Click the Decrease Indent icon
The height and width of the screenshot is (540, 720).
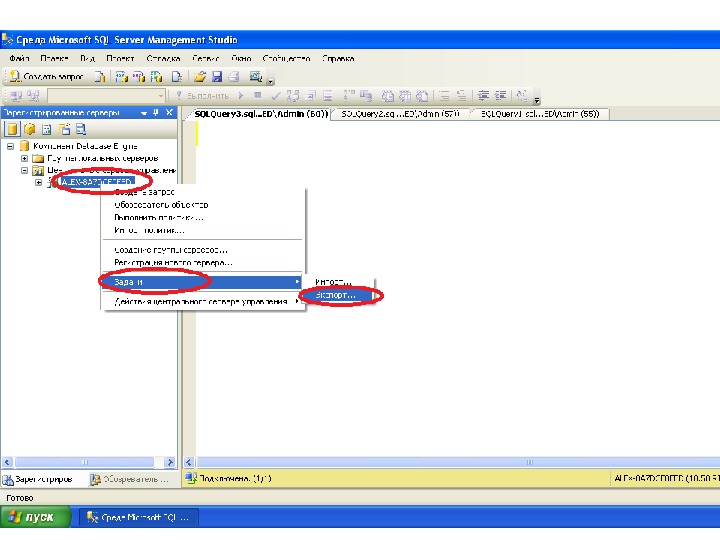[x=483, y=96]
